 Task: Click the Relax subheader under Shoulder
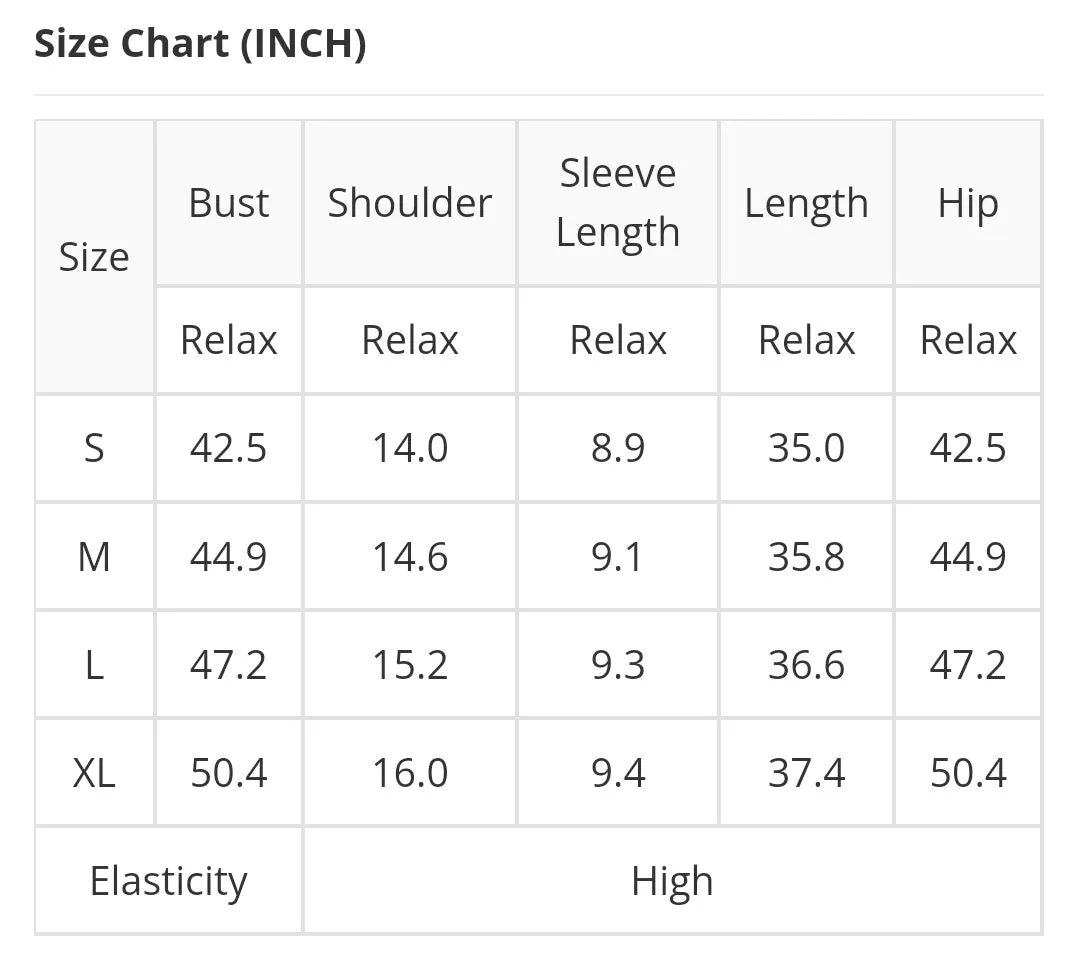(x=410, y=340)
